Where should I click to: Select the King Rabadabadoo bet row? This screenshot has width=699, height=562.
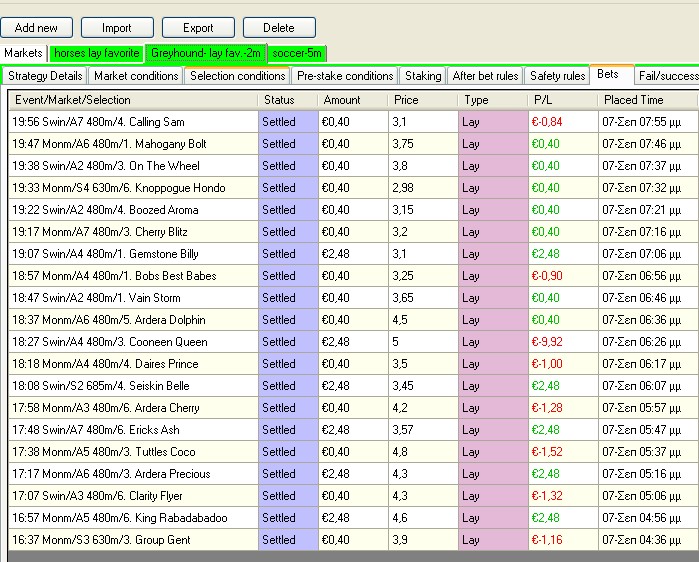click(354, 517)
